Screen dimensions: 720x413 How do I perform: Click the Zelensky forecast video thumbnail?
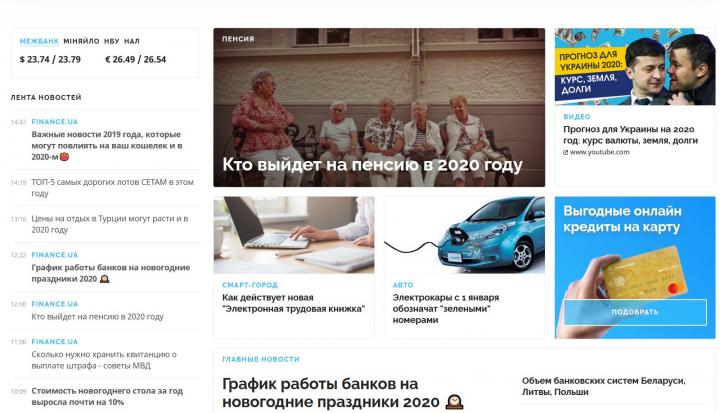coord(635,66)
